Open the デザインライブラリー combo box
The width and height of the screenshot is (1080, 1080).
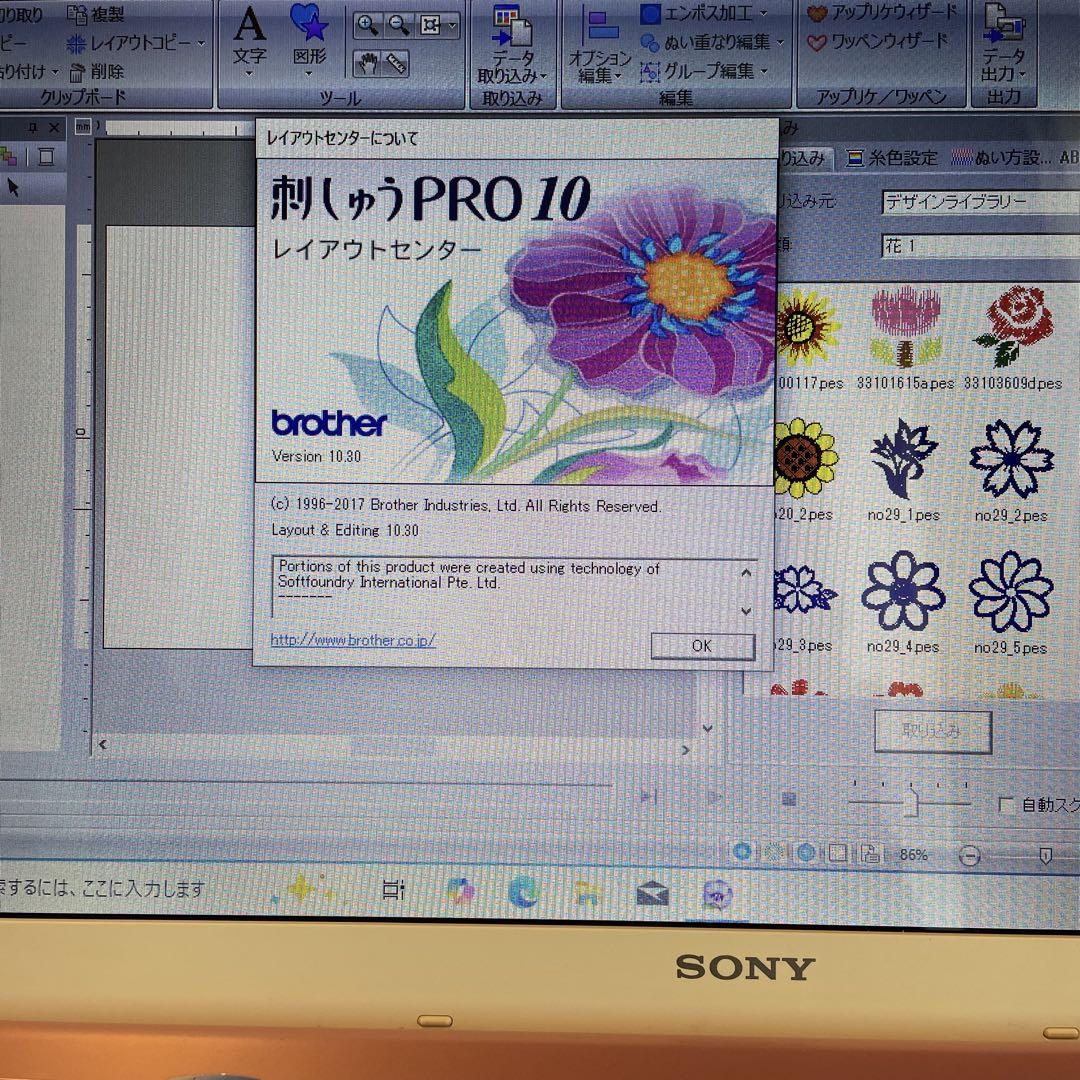pos(980,202)
